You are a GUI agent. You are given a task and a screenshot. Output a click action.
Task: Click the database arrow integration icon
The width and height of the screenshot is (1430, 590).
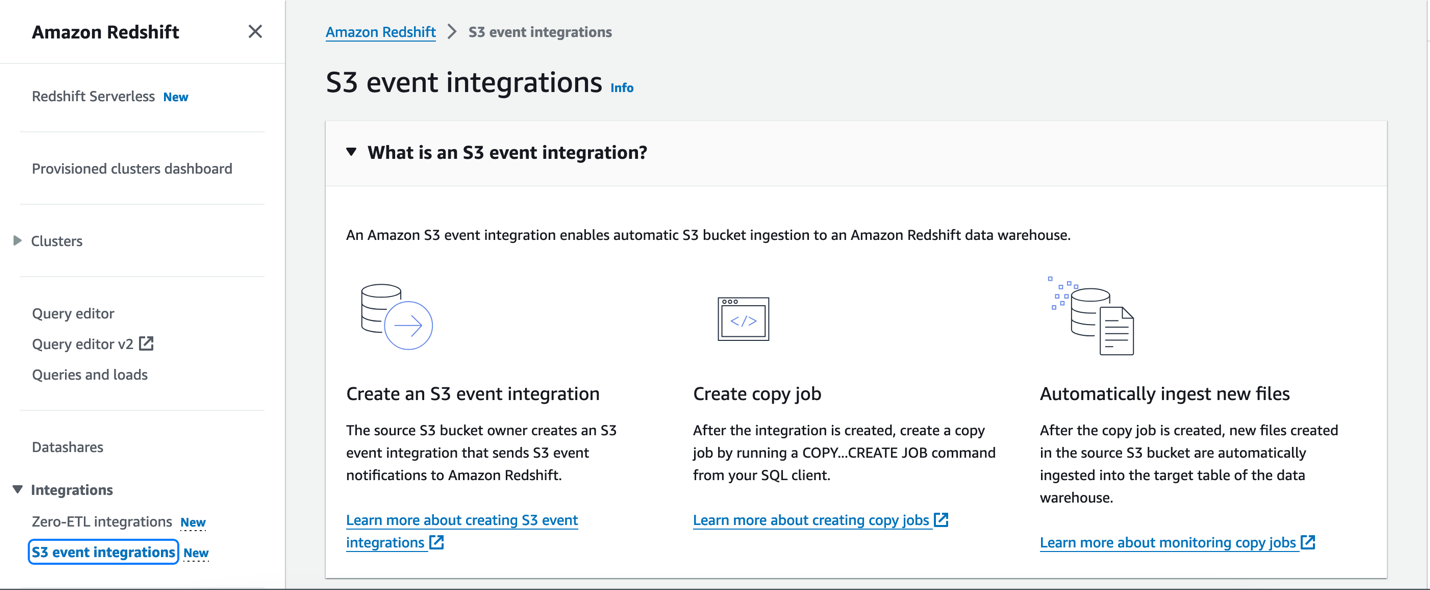397,317
